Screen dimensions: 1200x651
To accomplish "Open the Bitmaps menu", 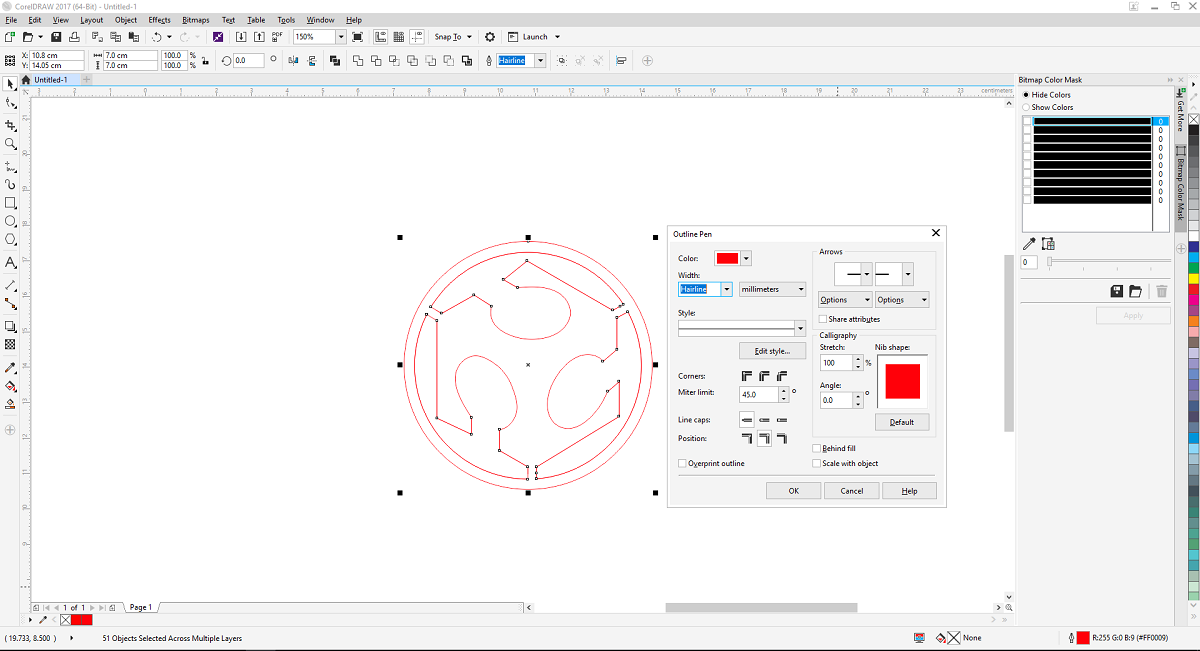I will [x=196, y=20].
